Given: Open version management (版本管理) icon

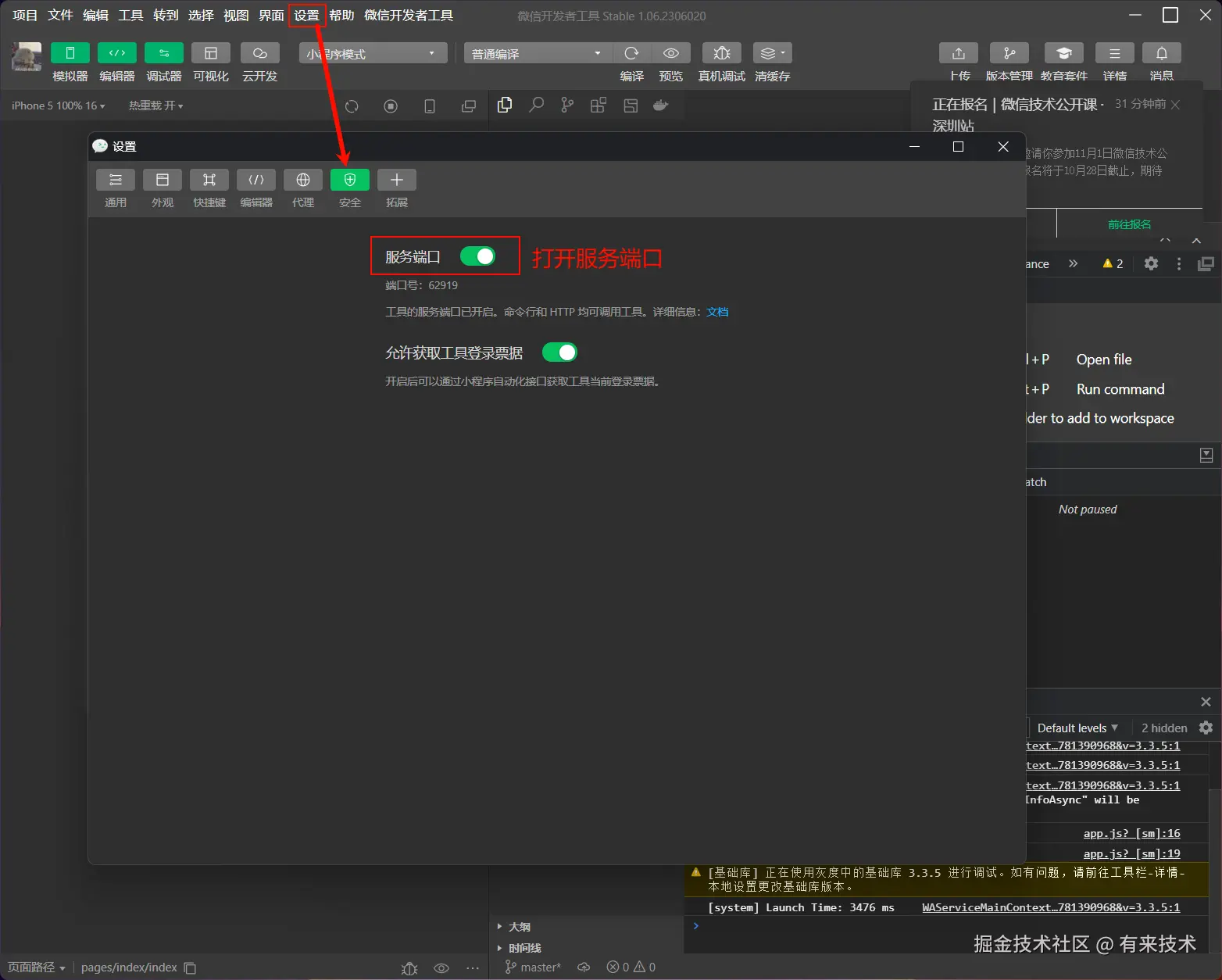Looking at the screenshot, I should tap(1009, 52).
